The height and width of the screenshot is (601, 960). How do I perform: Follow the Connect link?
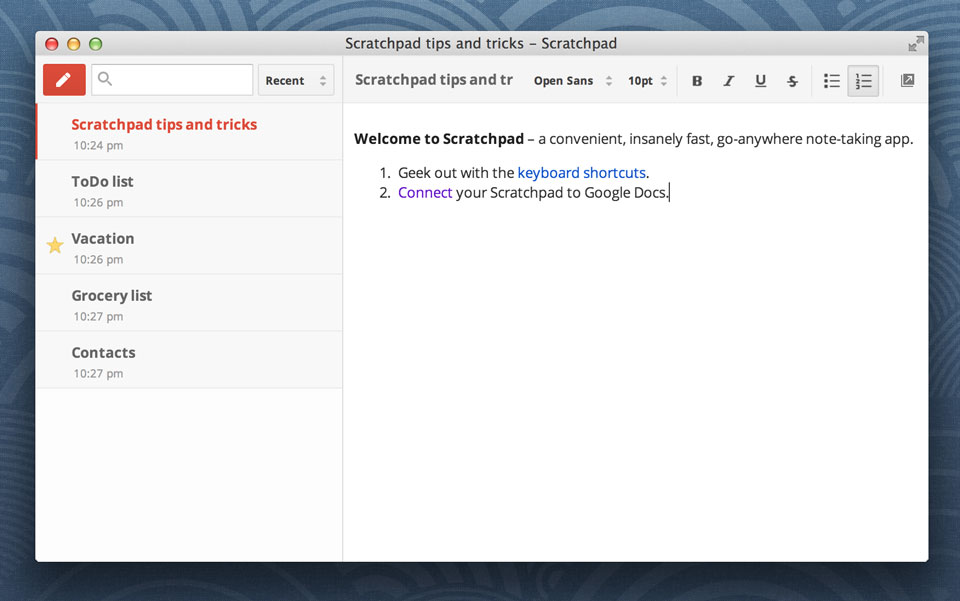[425, 192]
